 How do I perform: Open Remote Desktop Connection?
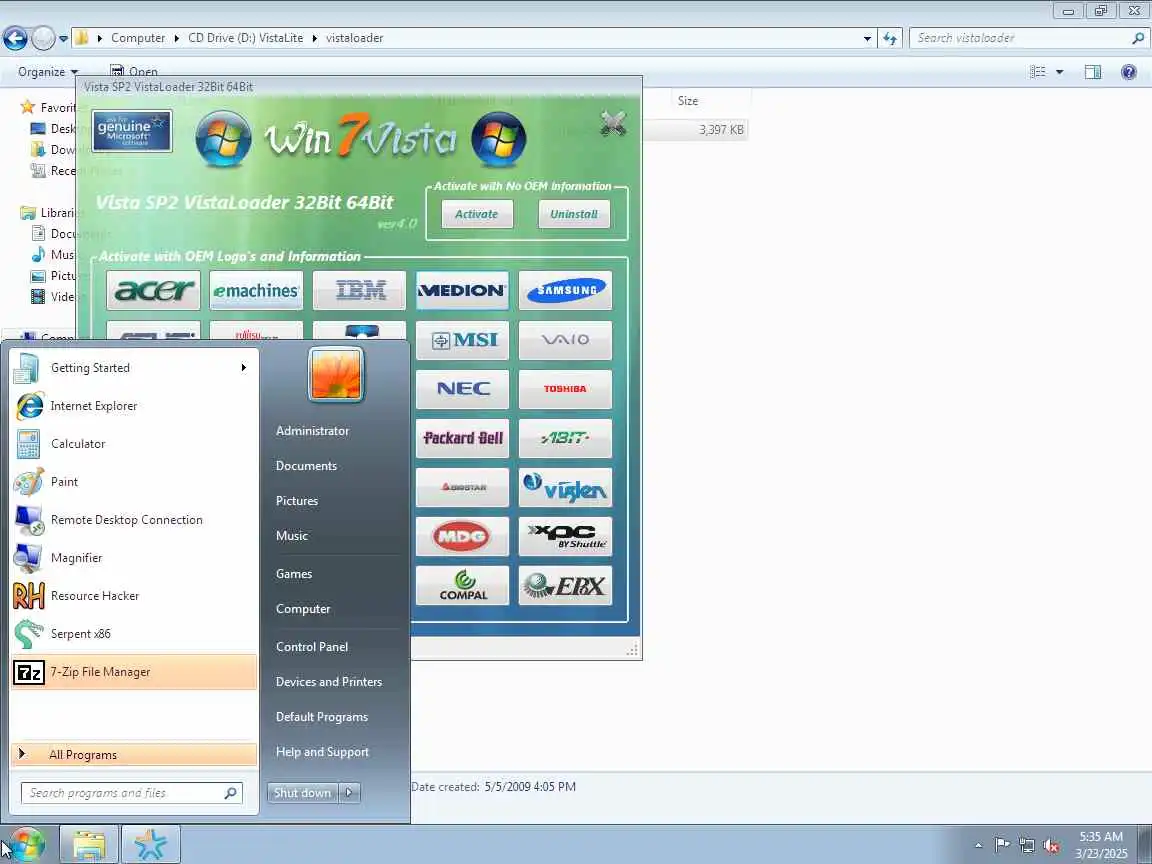click(x=134, y=519)
